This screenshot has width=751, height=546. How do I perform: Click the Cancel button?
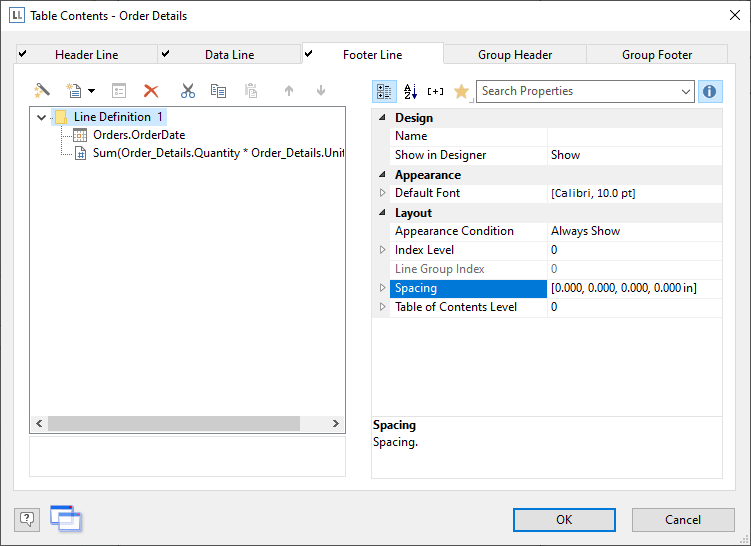(x=683, y=520)
